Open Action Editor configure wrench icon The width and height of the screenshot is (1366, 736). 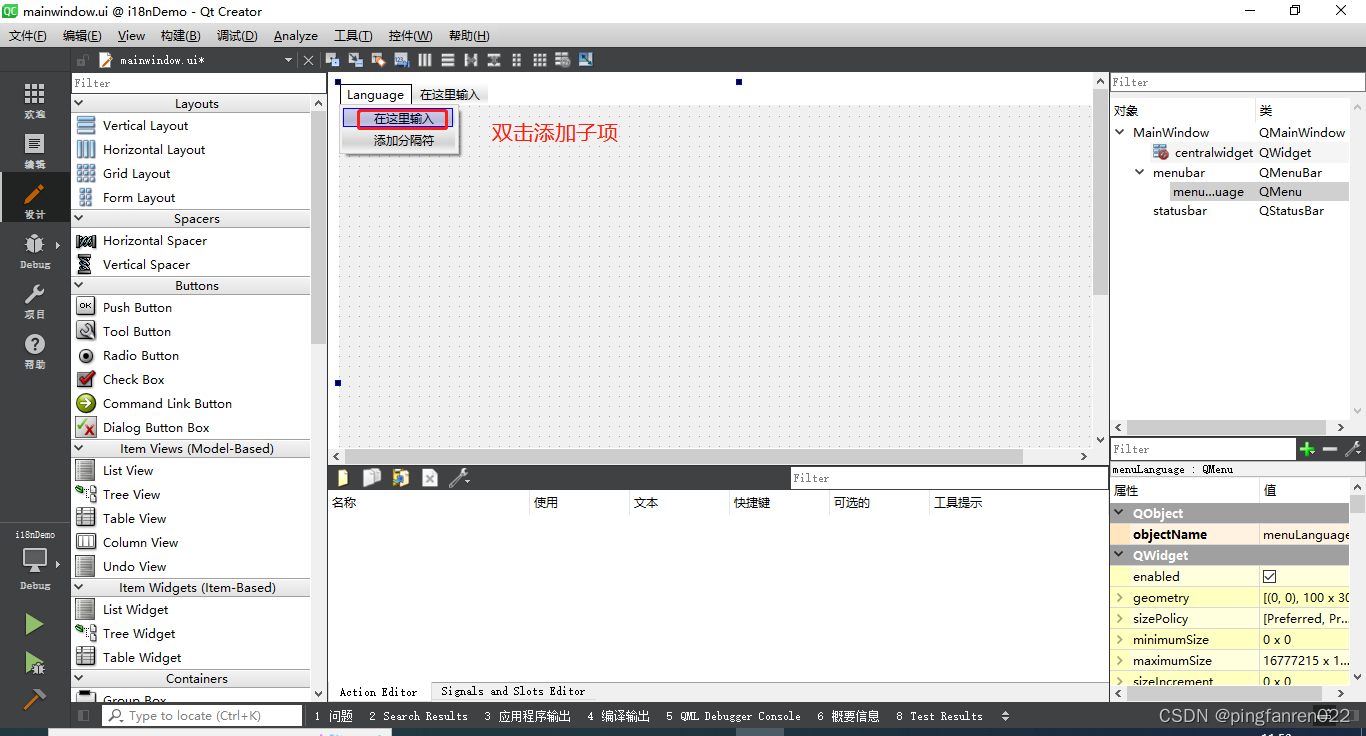tap(459, 478)
